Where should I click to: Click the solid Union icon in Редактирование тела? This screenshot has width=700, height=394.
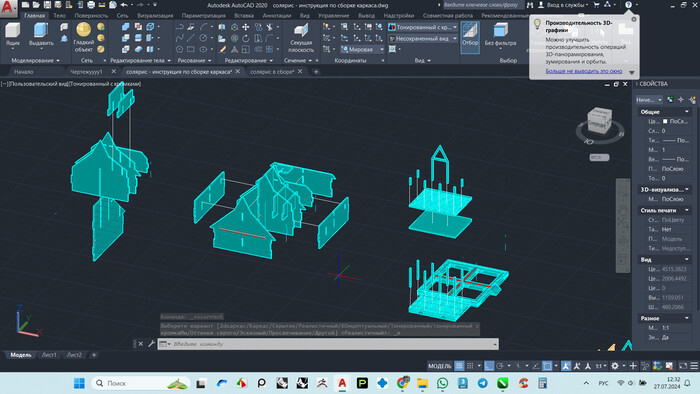(126, 27)
